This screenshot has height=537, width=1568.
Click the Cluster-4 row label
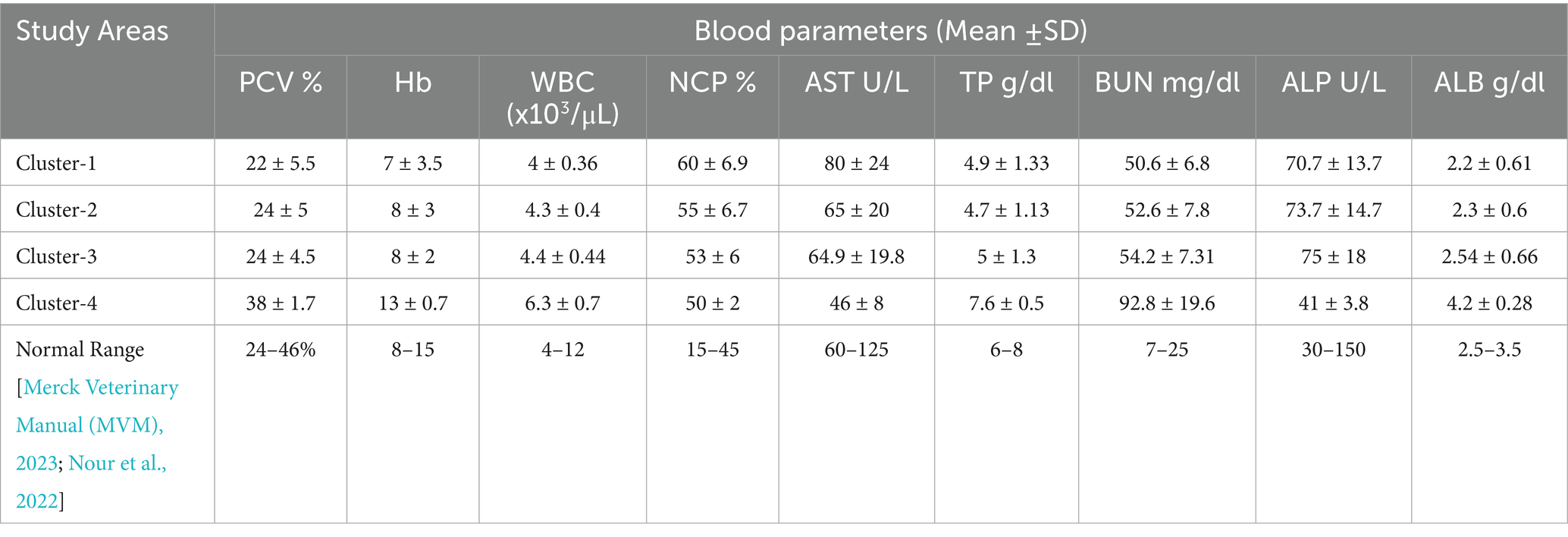coord(56,303)
